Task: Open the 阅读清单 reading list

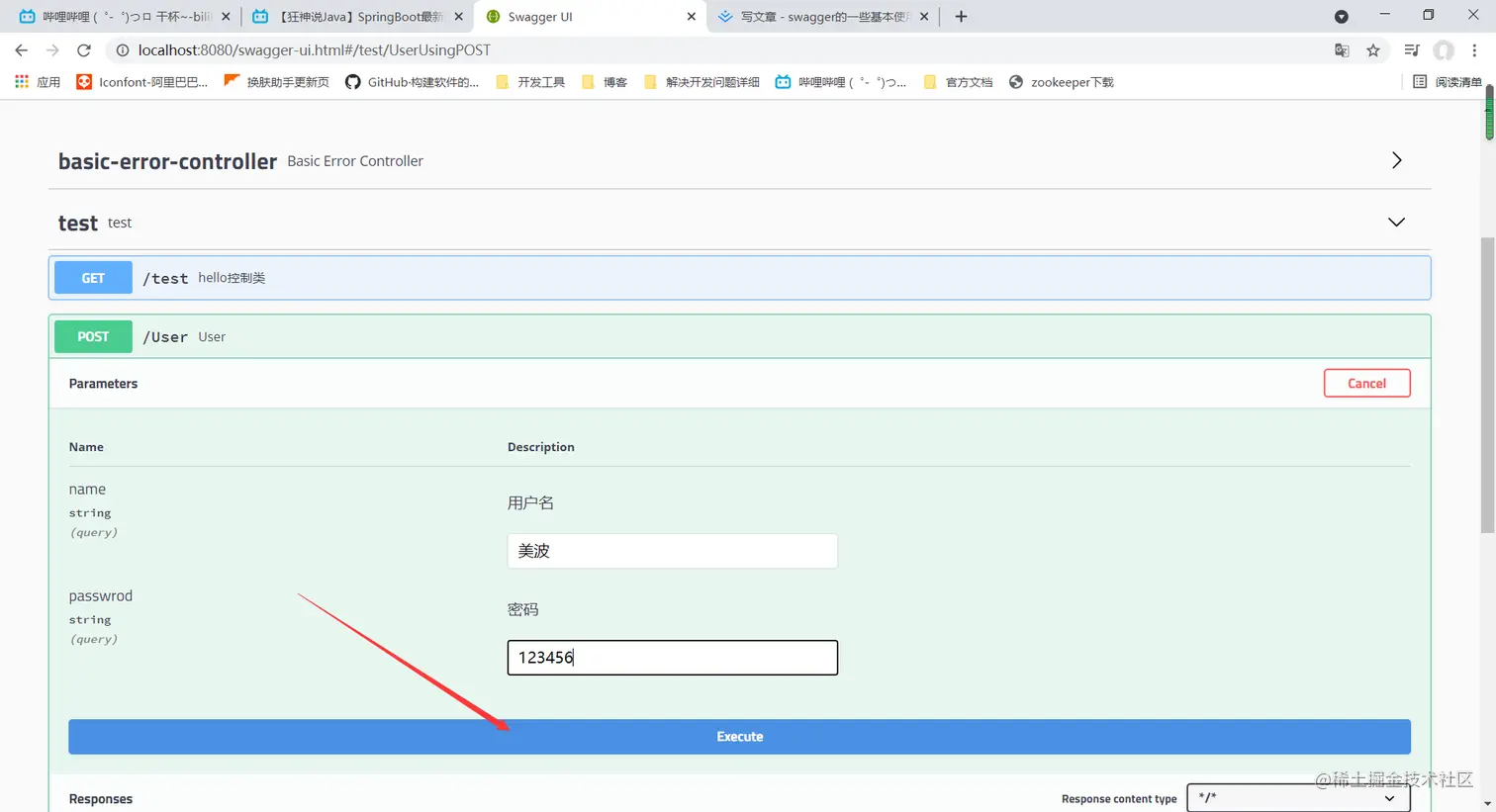Action: point(1448,82)
